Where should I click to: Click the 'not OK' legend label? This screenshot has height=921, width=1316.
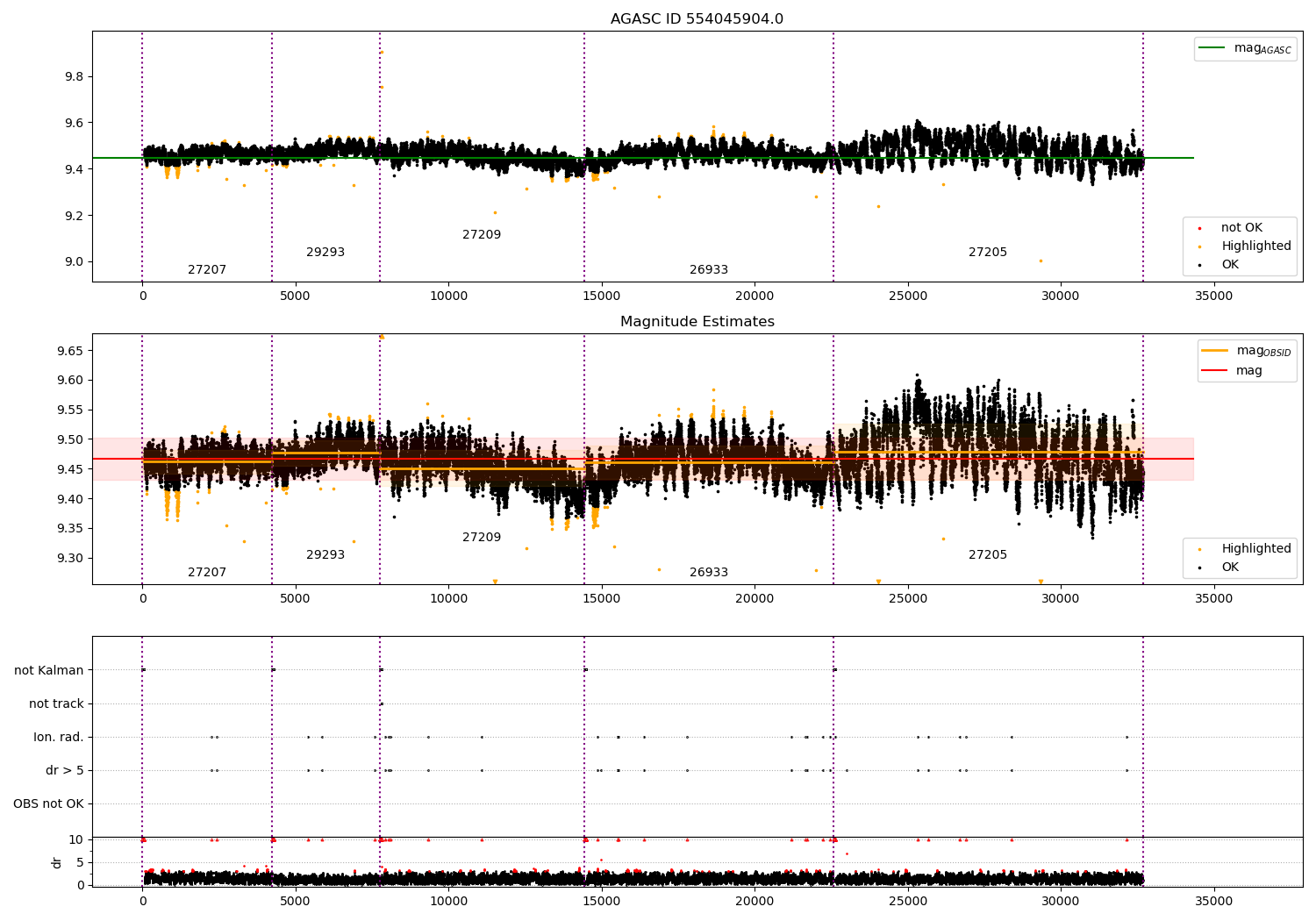[x=1241, y=228]
